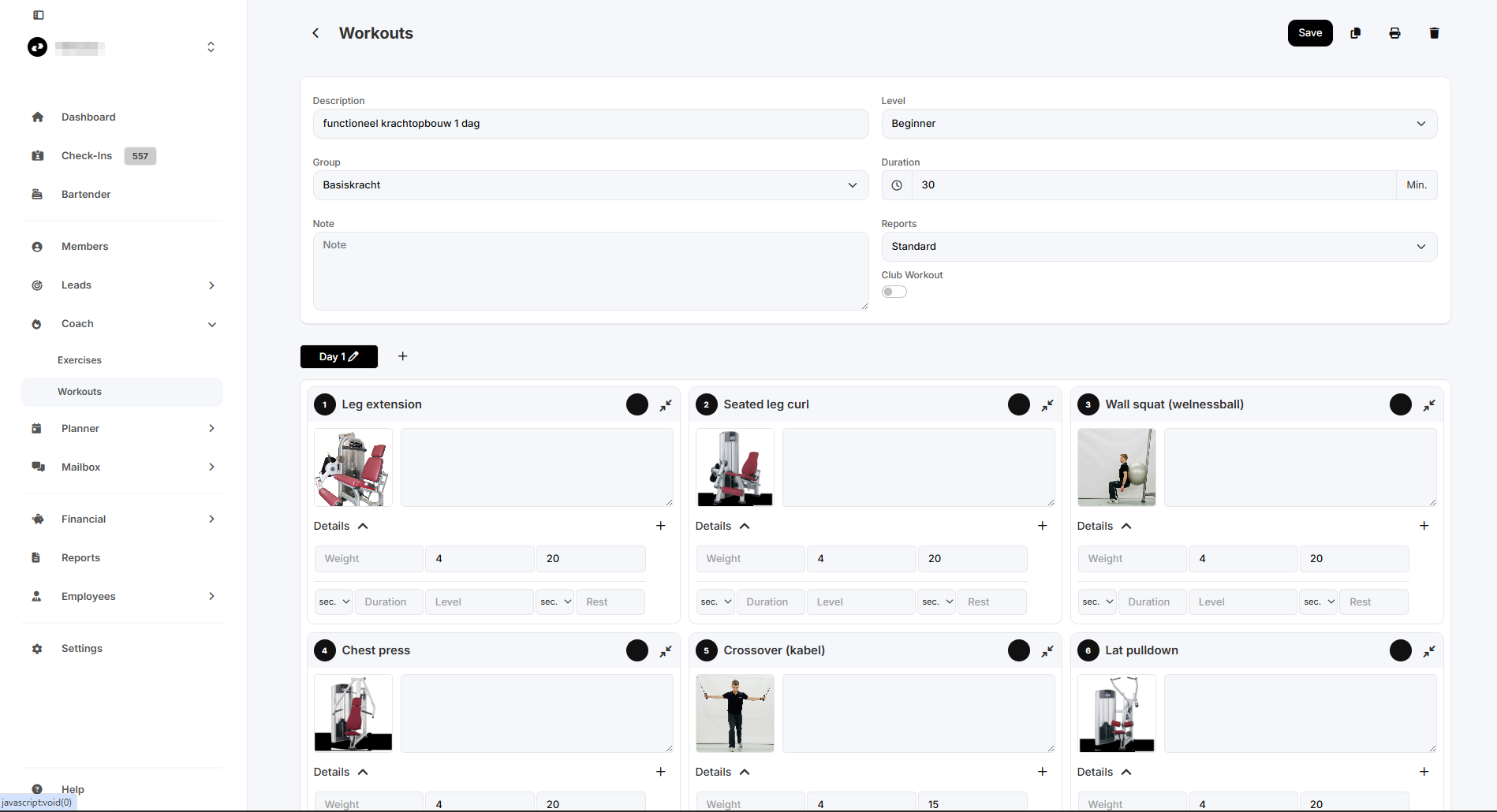Go to Bartender in the sidebar
1497x812 pixels.
(86, 194)
